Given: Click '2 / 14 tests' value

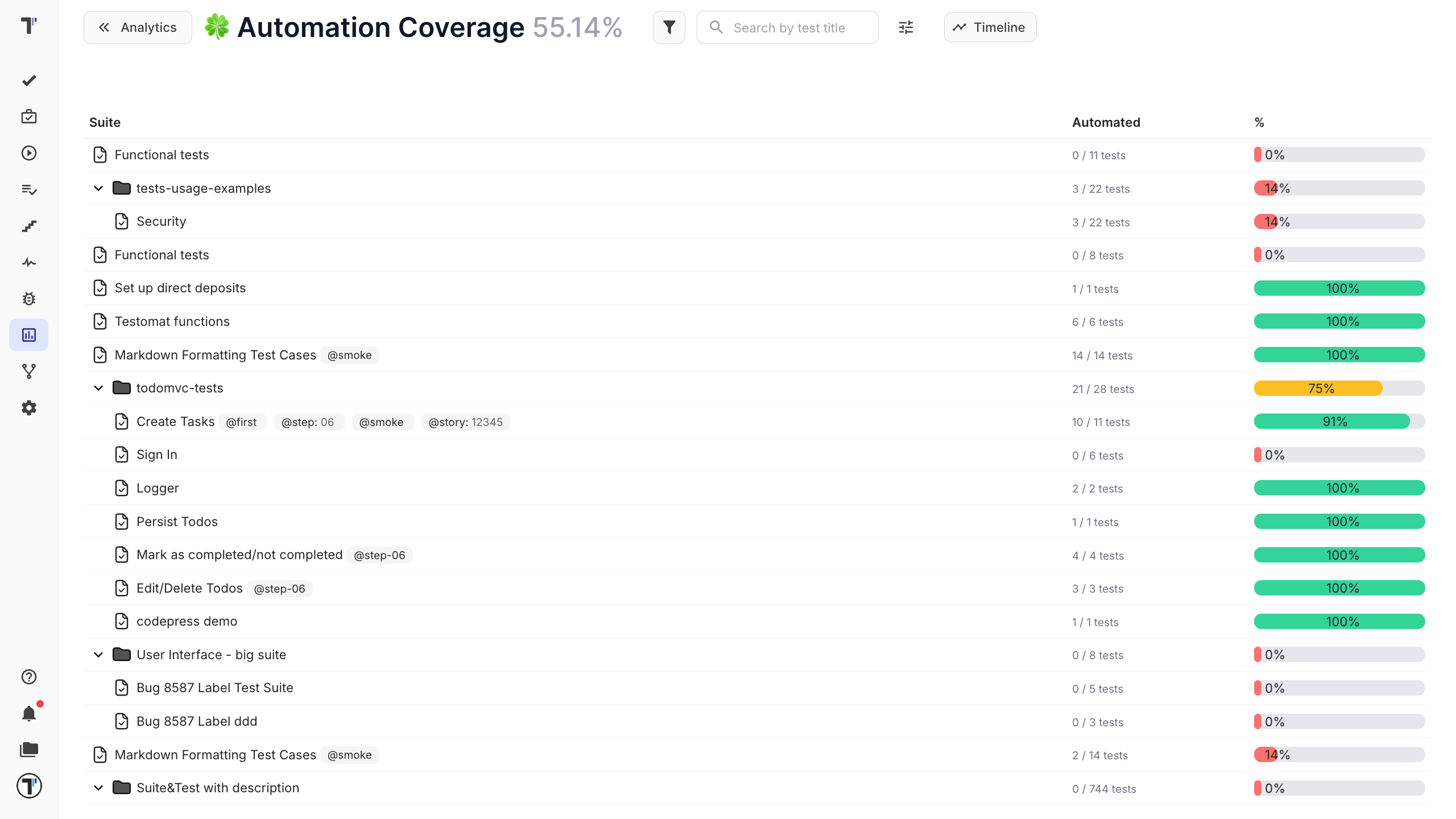Looking at the screenshot, I should pos(1100,755).
